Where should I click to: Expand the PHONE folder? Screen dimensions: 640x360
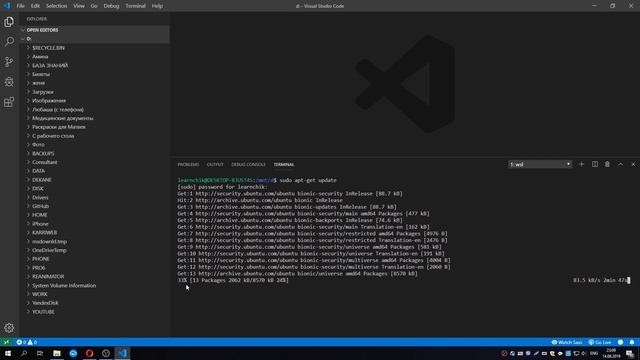[95, 259]
